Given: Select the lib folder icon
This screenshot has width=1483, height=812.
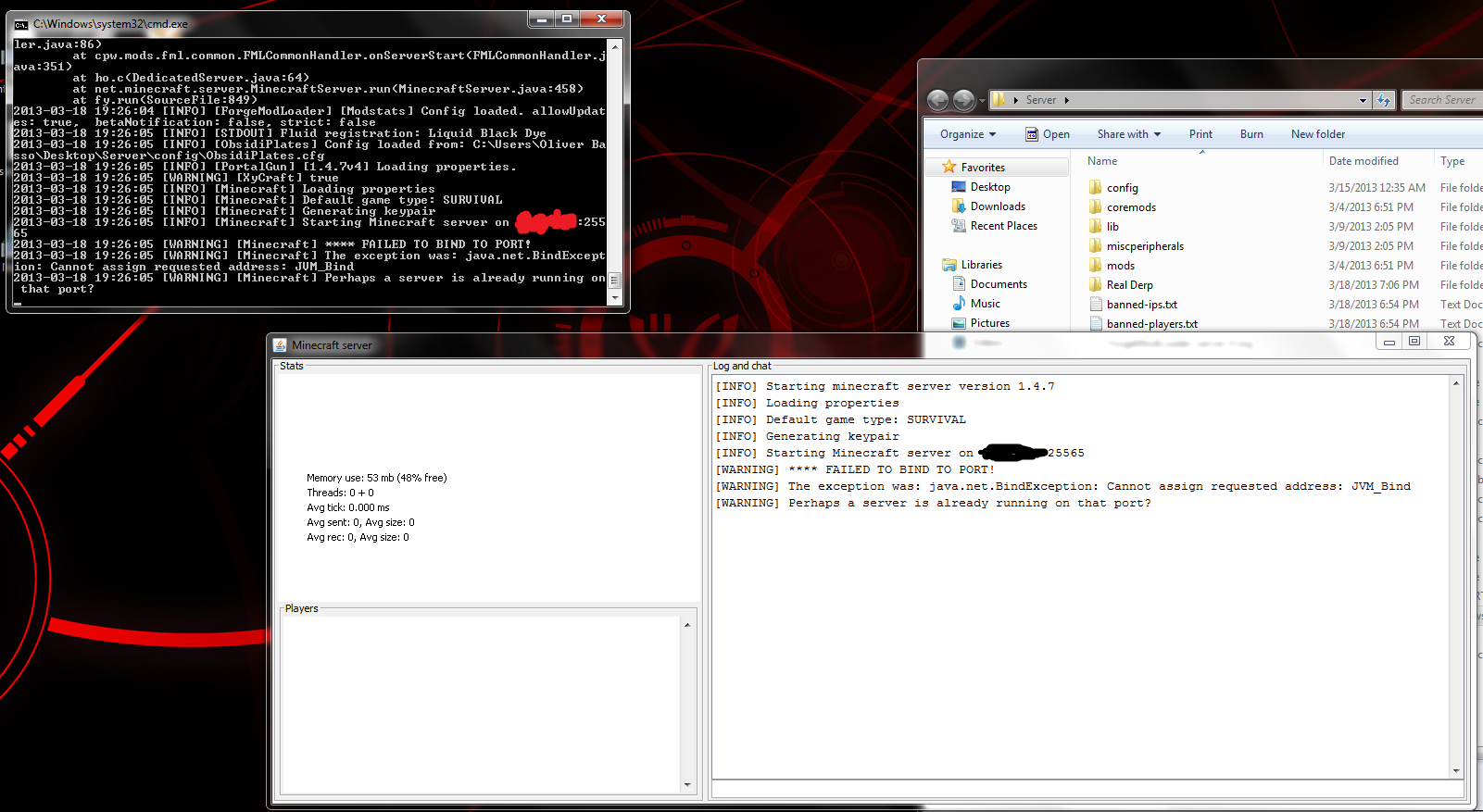Looking at the screenshot, I should pyautogui.click(x=1096, y=226).
